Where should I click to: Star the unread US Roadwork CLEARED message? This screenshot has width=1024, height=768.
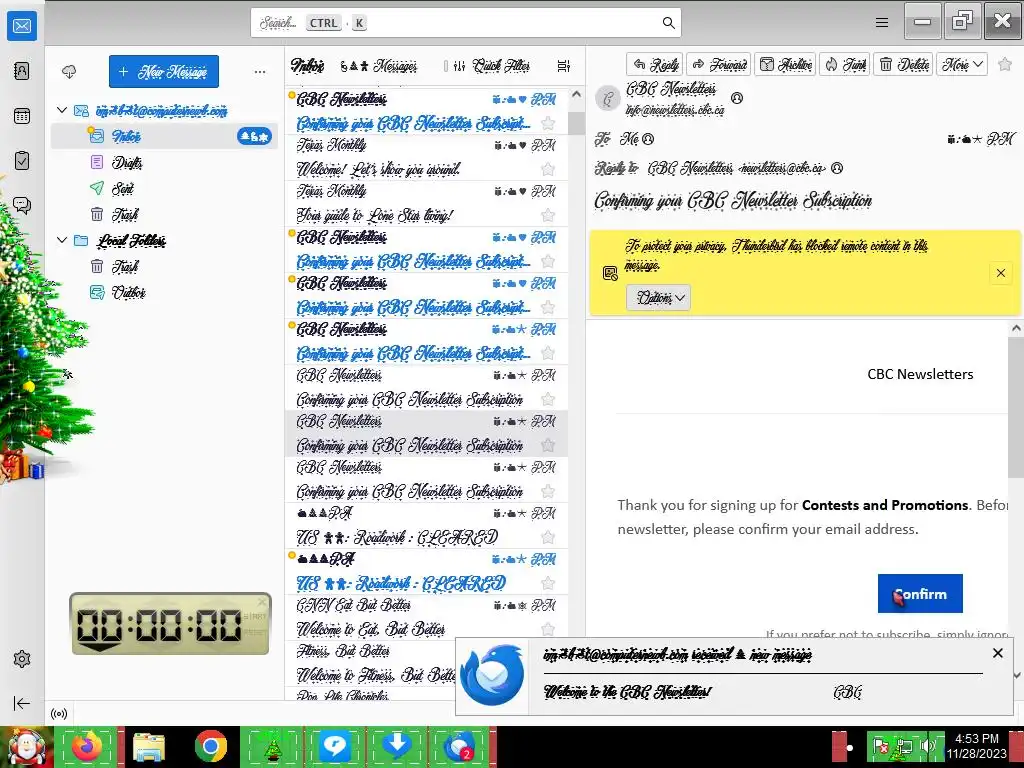[548, 583]
